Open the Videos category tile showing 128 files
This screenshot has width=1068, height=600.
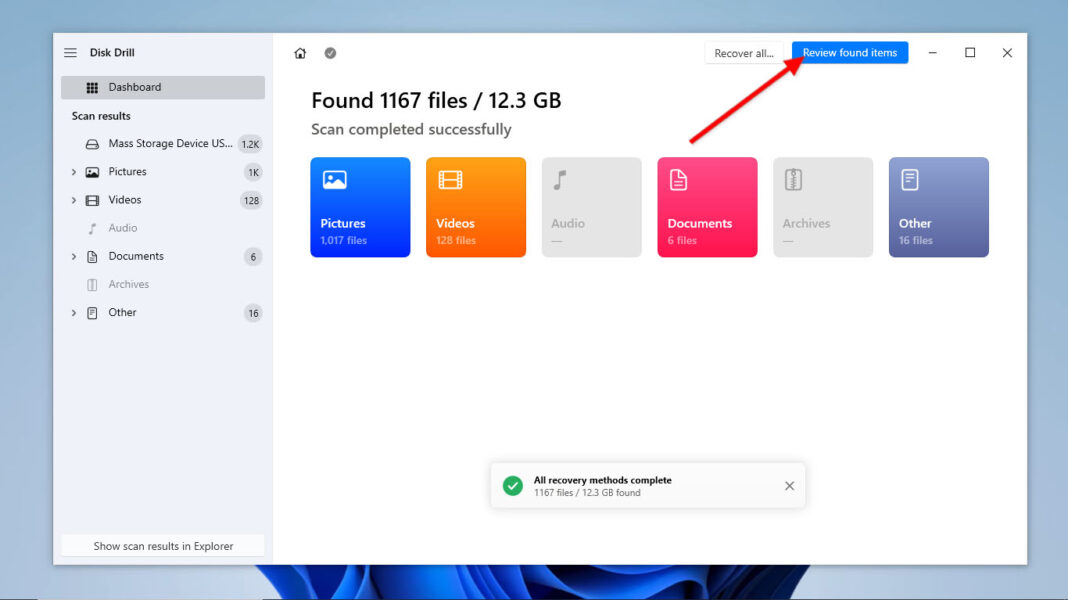click(475, 207)
